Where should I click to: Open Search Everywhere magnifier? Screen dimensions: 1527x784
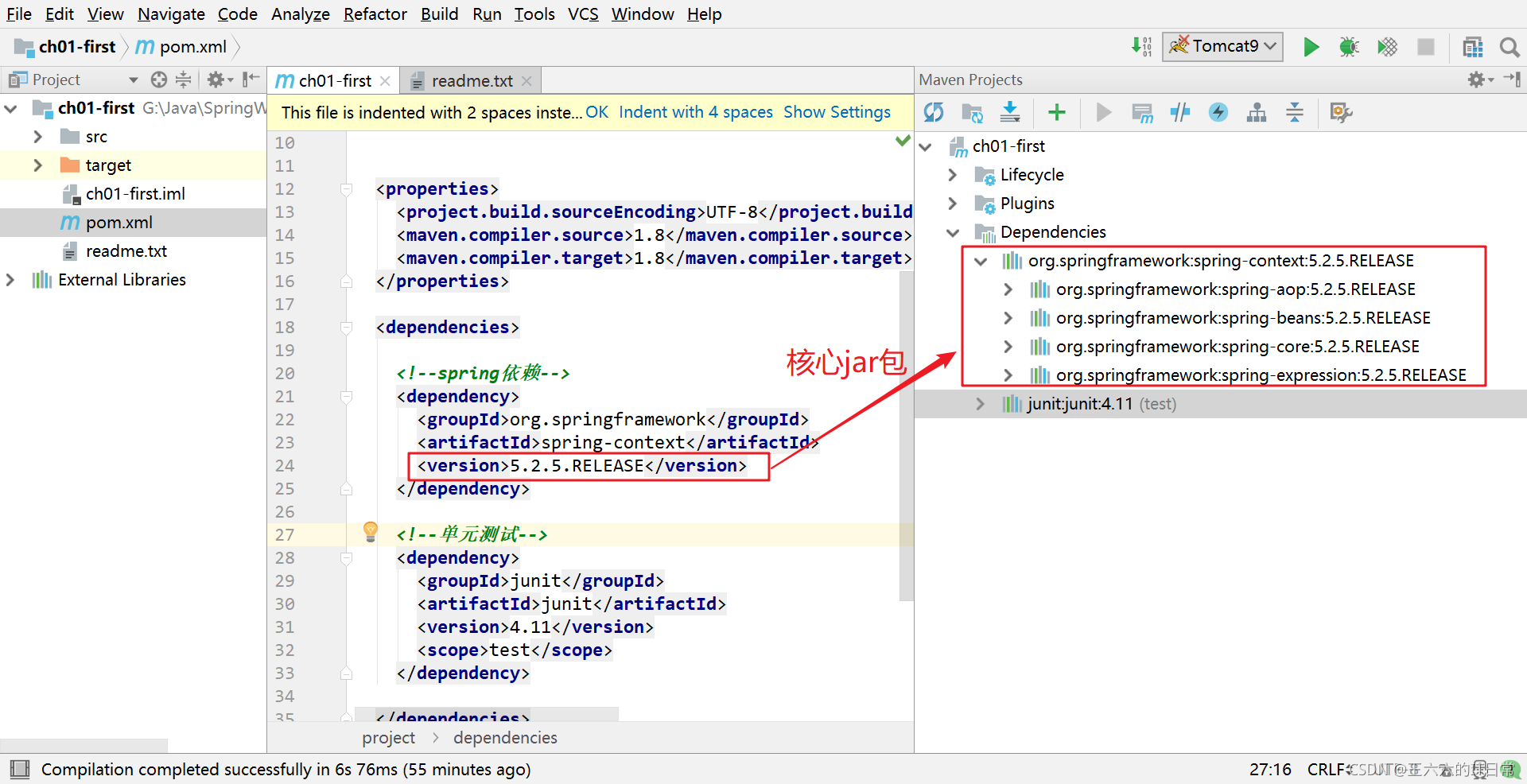click(1509, 47)
